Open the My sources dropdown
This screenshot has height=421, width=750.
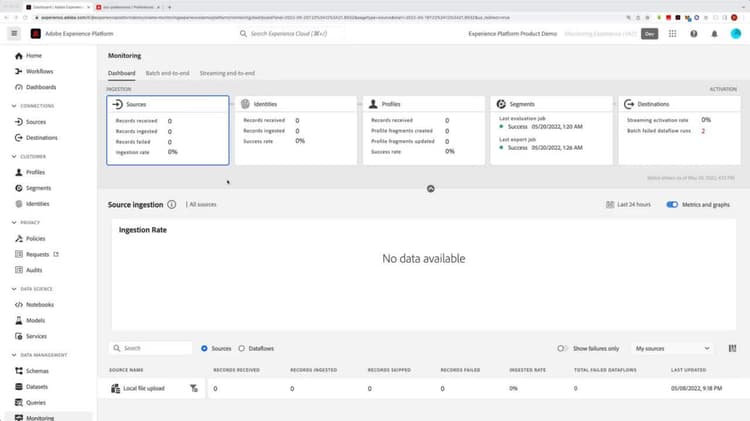(x=672, y=348)
